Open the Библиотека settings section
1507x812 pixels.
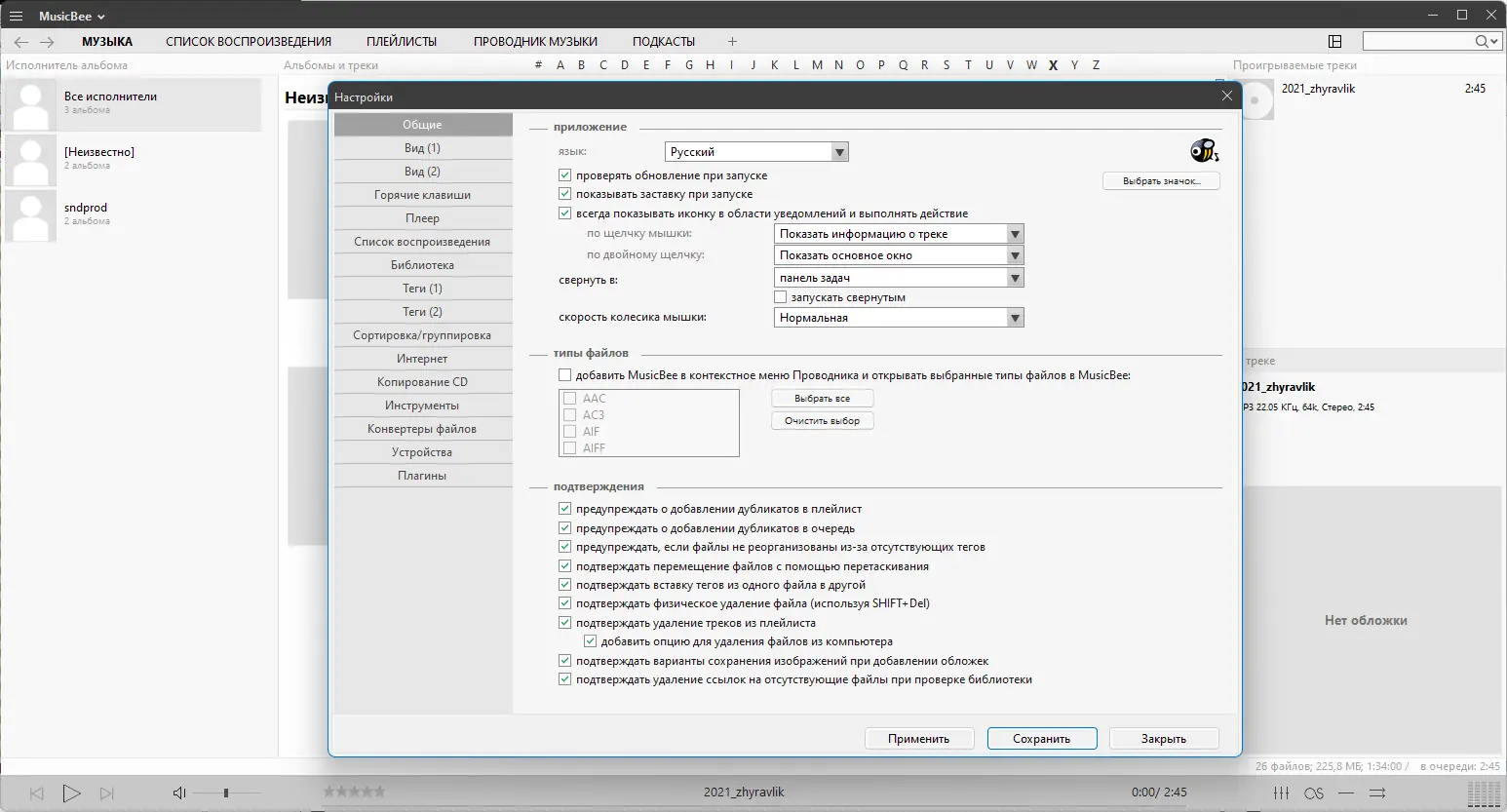coord(423,265)
